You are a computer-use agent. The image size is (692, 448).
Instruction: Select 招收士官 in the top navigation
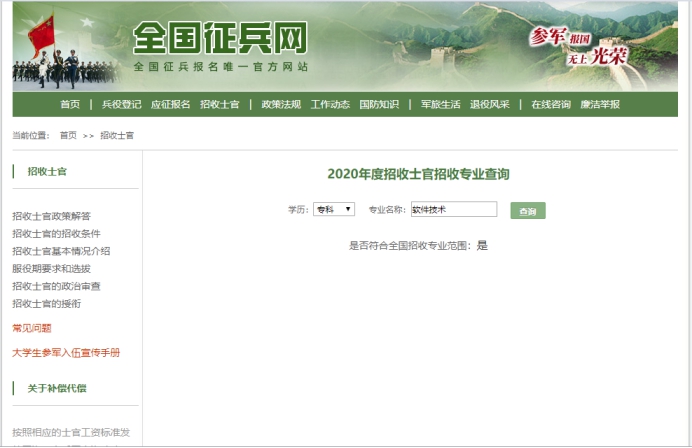(x=219, y=104)
